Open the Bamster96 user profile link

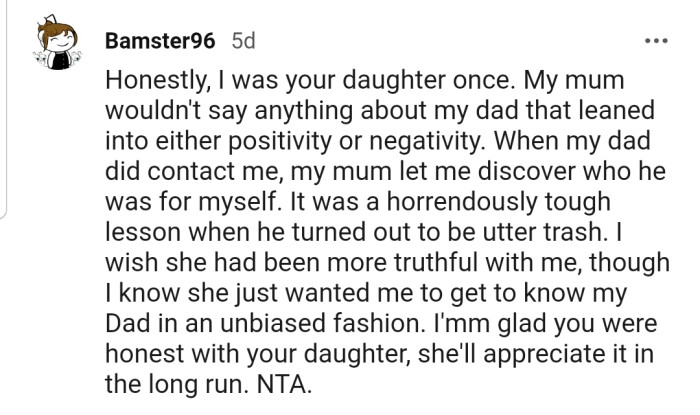(159, 43)
